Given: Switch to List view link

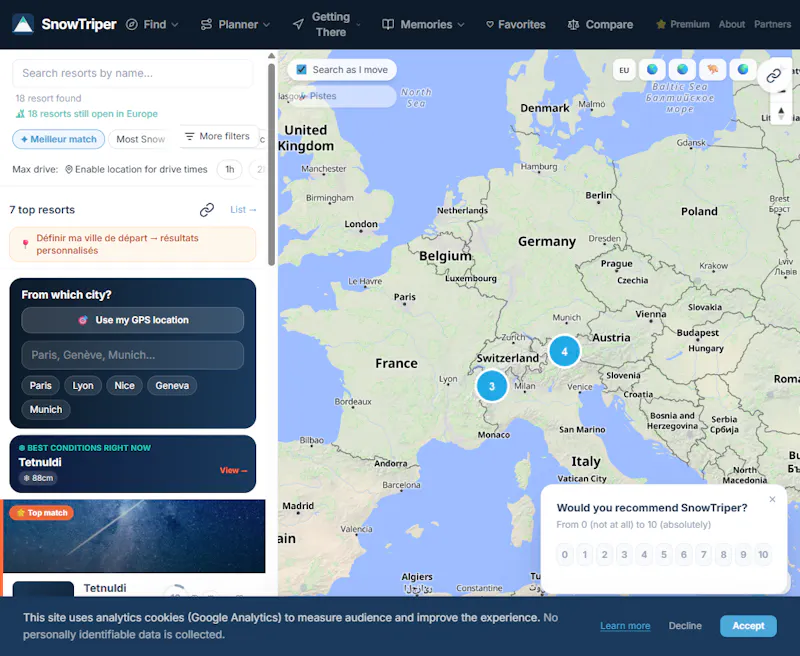Looking at the screenshot, I should coord(243,210).
